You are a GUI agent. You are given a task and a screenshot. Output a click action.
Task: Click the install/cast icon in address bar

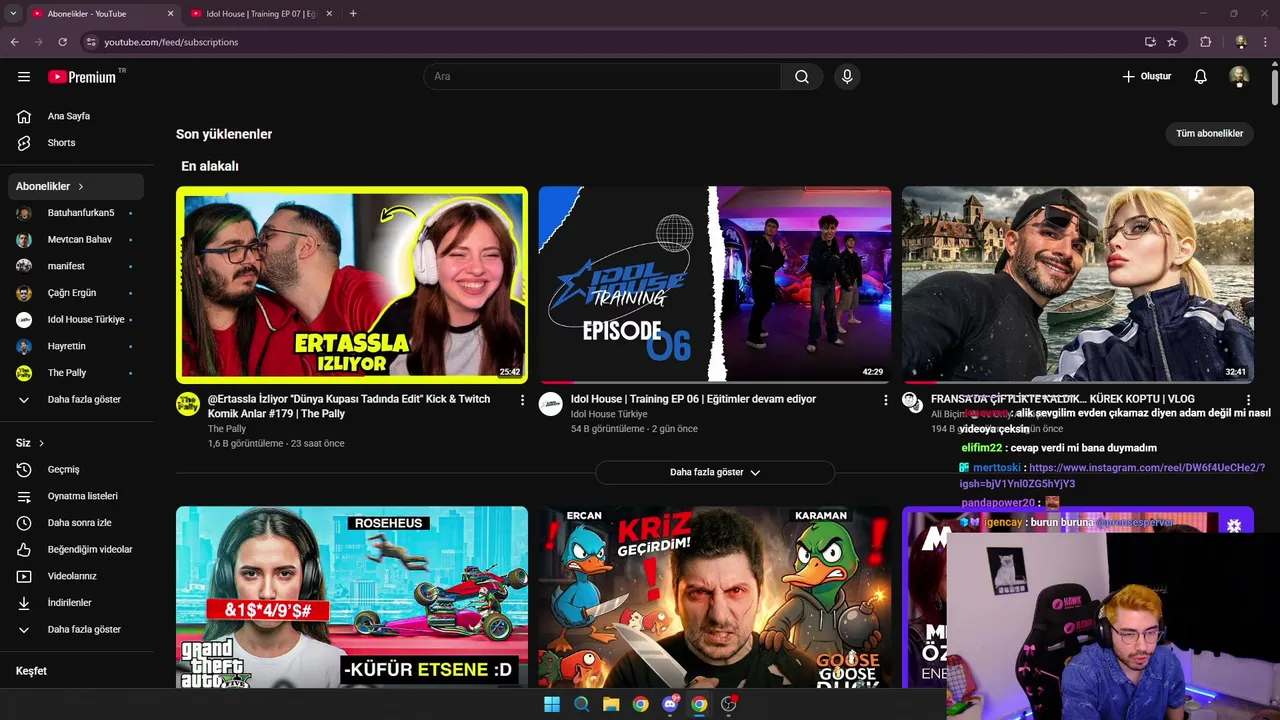tap(1150, 42)
